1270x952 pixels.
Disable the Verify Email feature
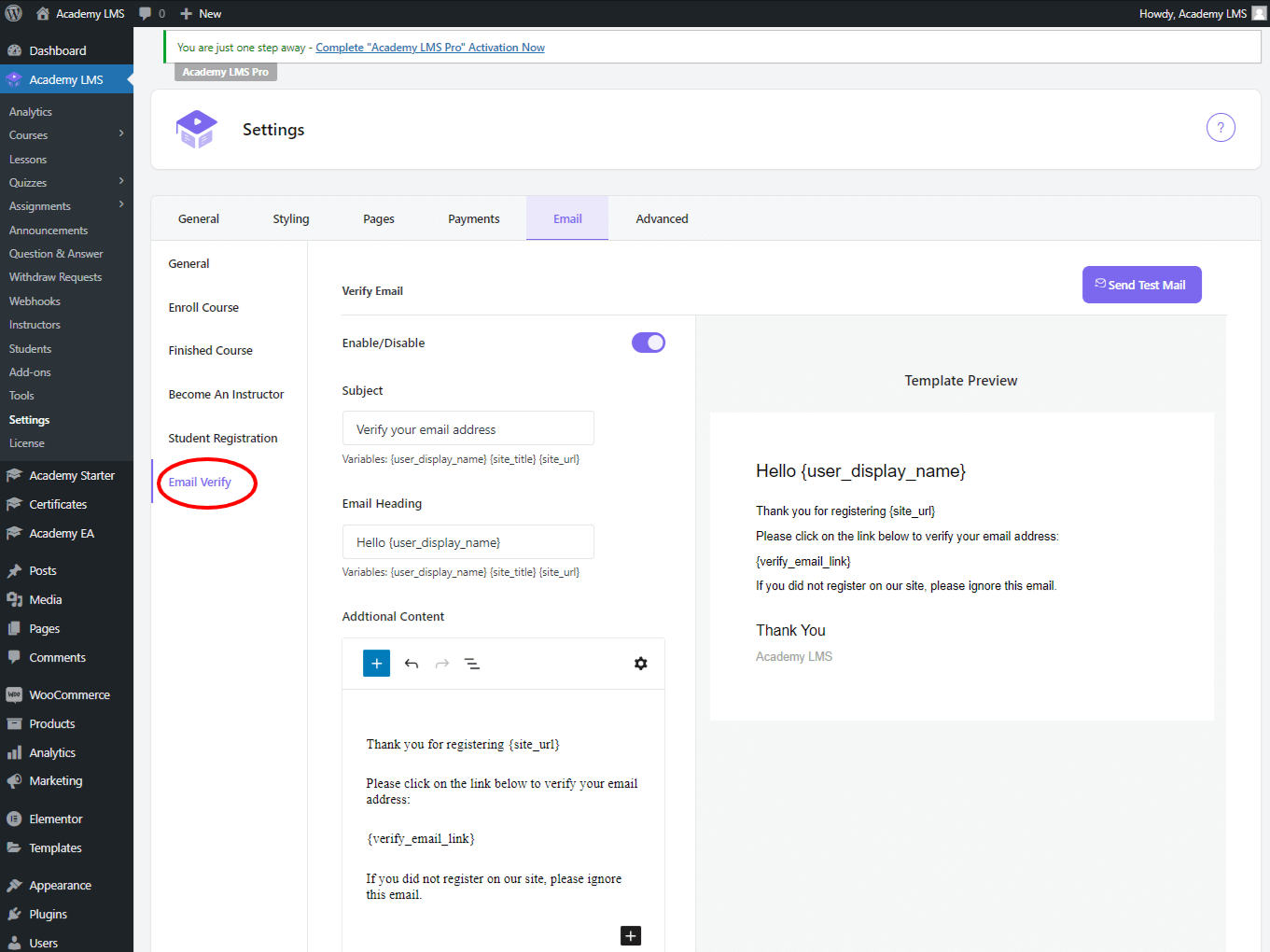648,342
